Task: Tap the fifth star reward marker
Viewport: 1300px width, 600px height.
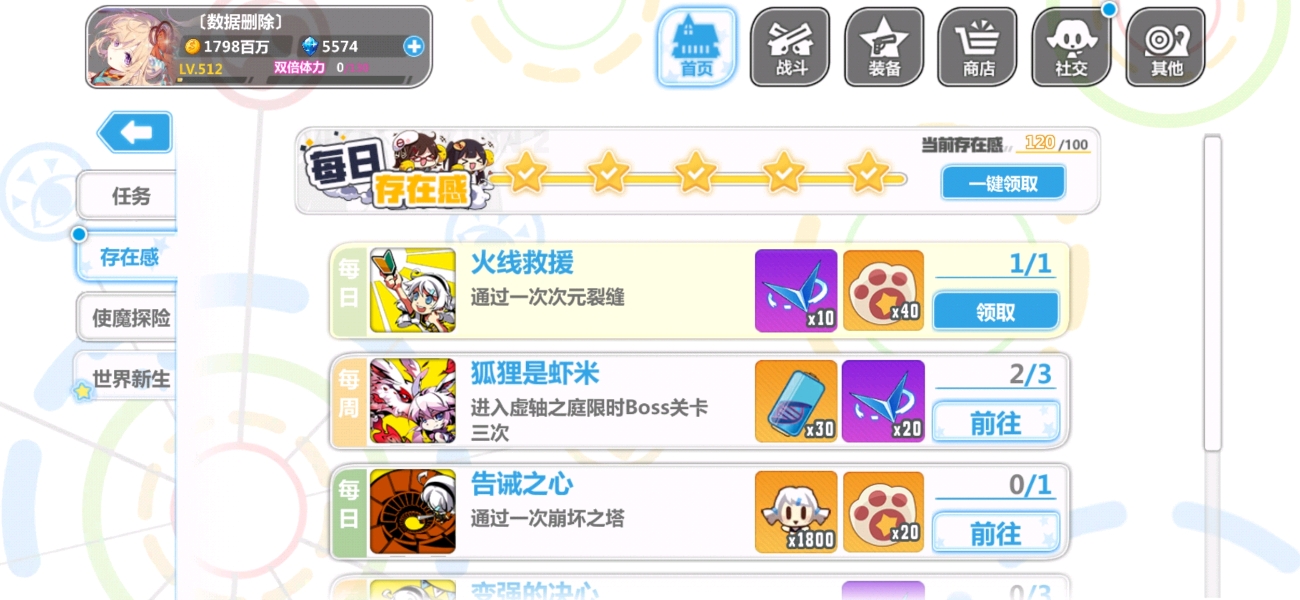Action: pos(869,173)
